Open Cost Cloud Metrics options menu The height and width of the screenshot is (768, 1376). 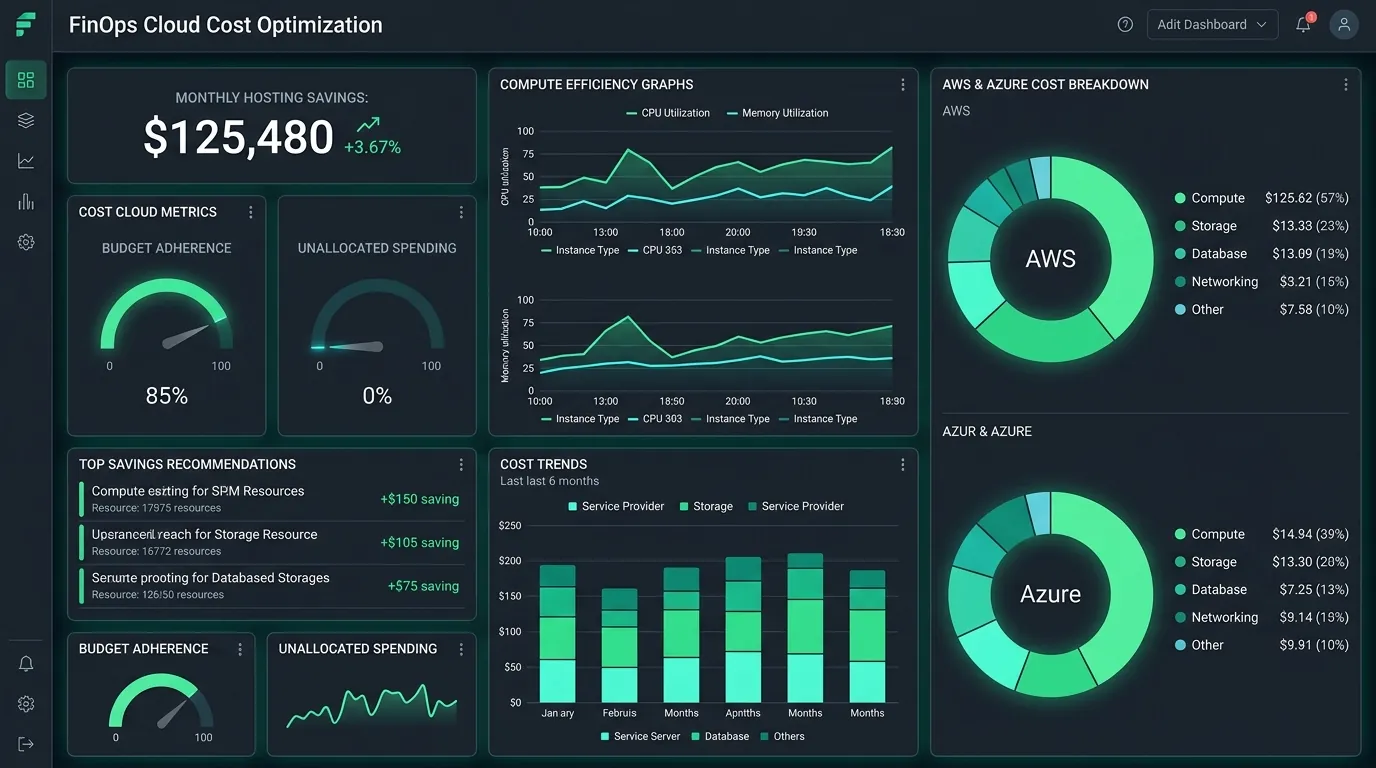(x=250, y=212)
